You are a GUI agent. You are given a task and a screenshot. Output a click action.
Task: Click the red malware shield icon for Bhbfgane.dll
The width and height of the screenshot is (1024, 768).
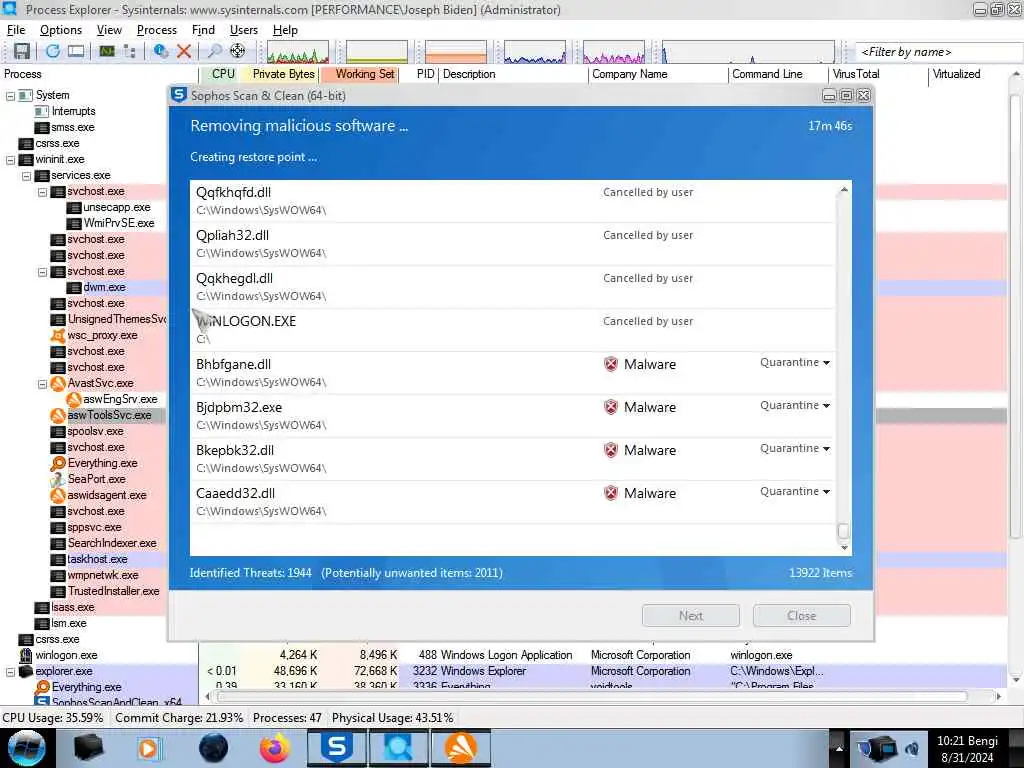pos(611,364)
